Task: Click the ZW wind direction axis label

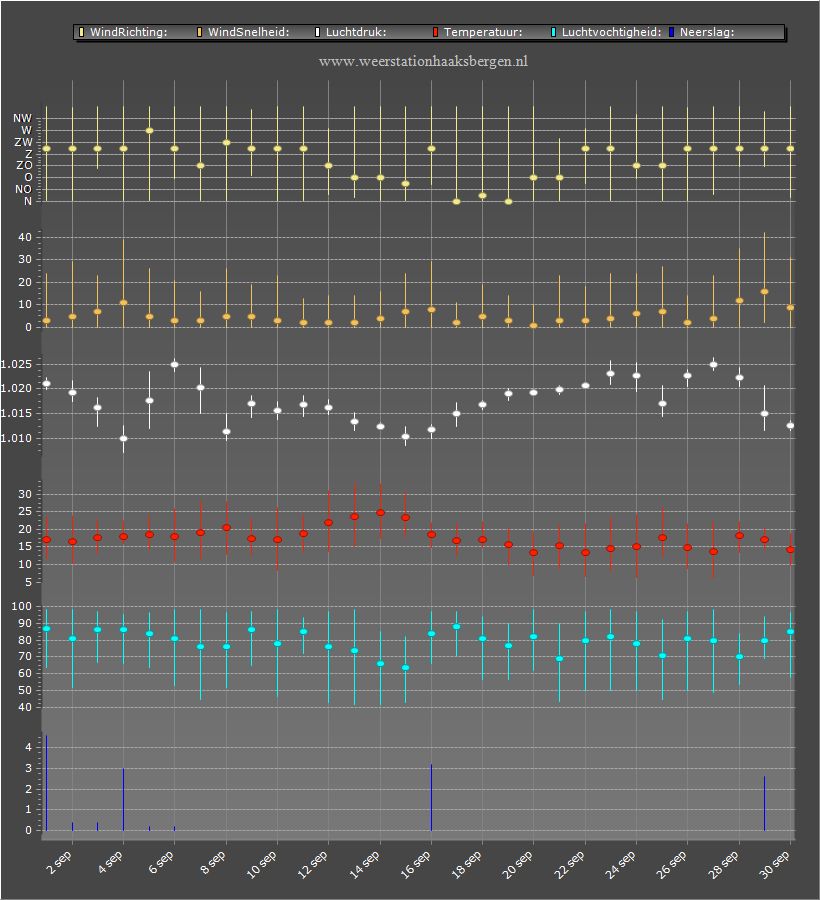Action: tap(24, 142)
